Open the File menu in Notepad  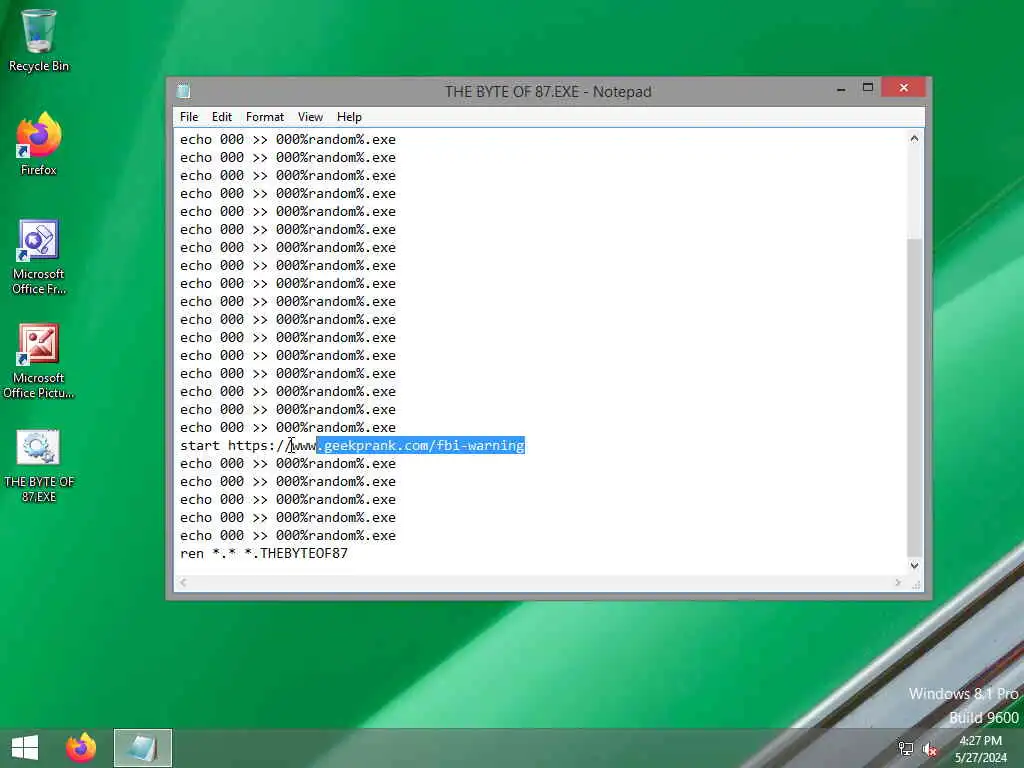pyautogui.click(x=189, y=117)
